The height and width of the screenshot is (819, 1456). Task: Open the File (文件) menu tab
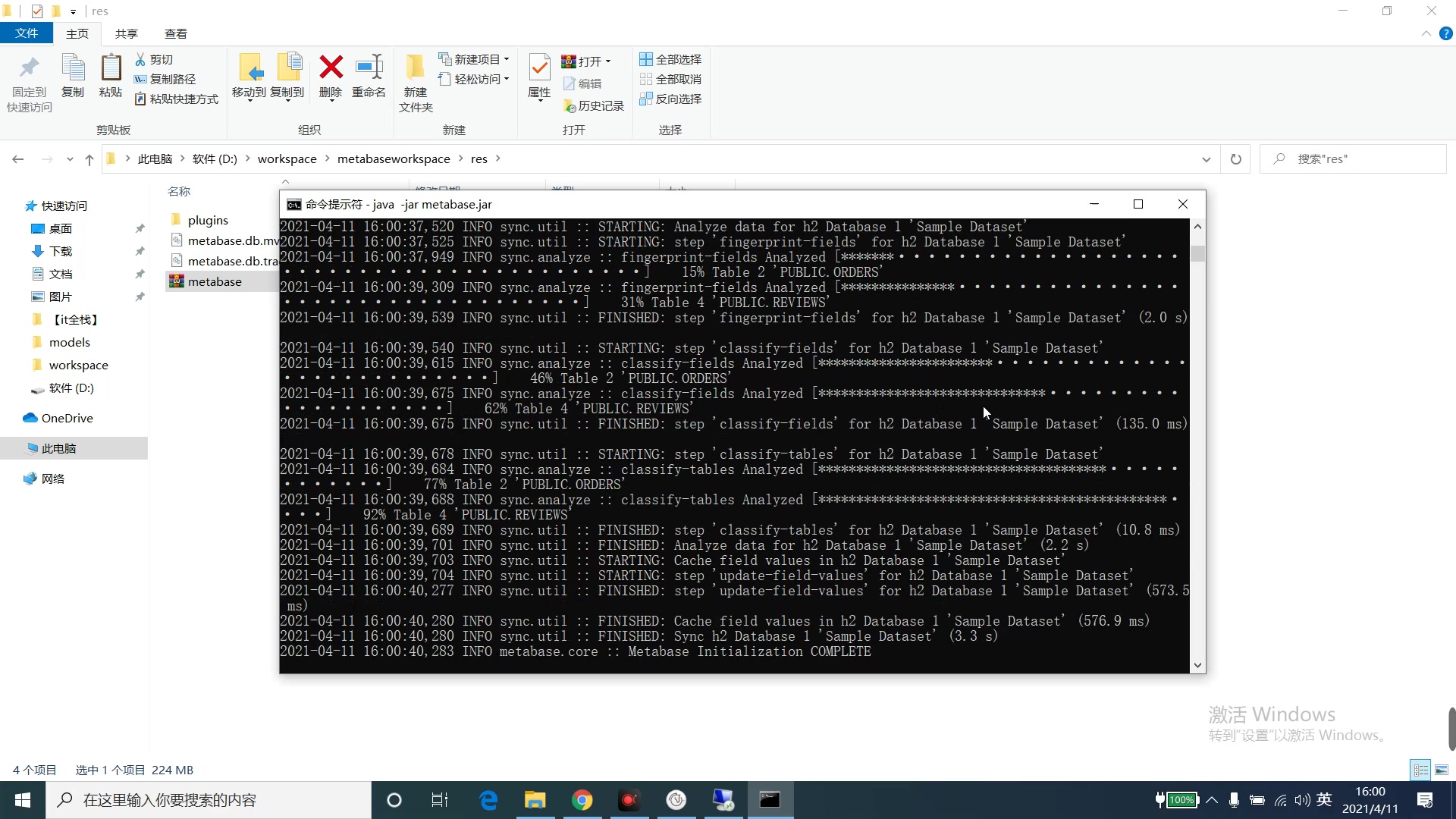(x=27, y=33)
